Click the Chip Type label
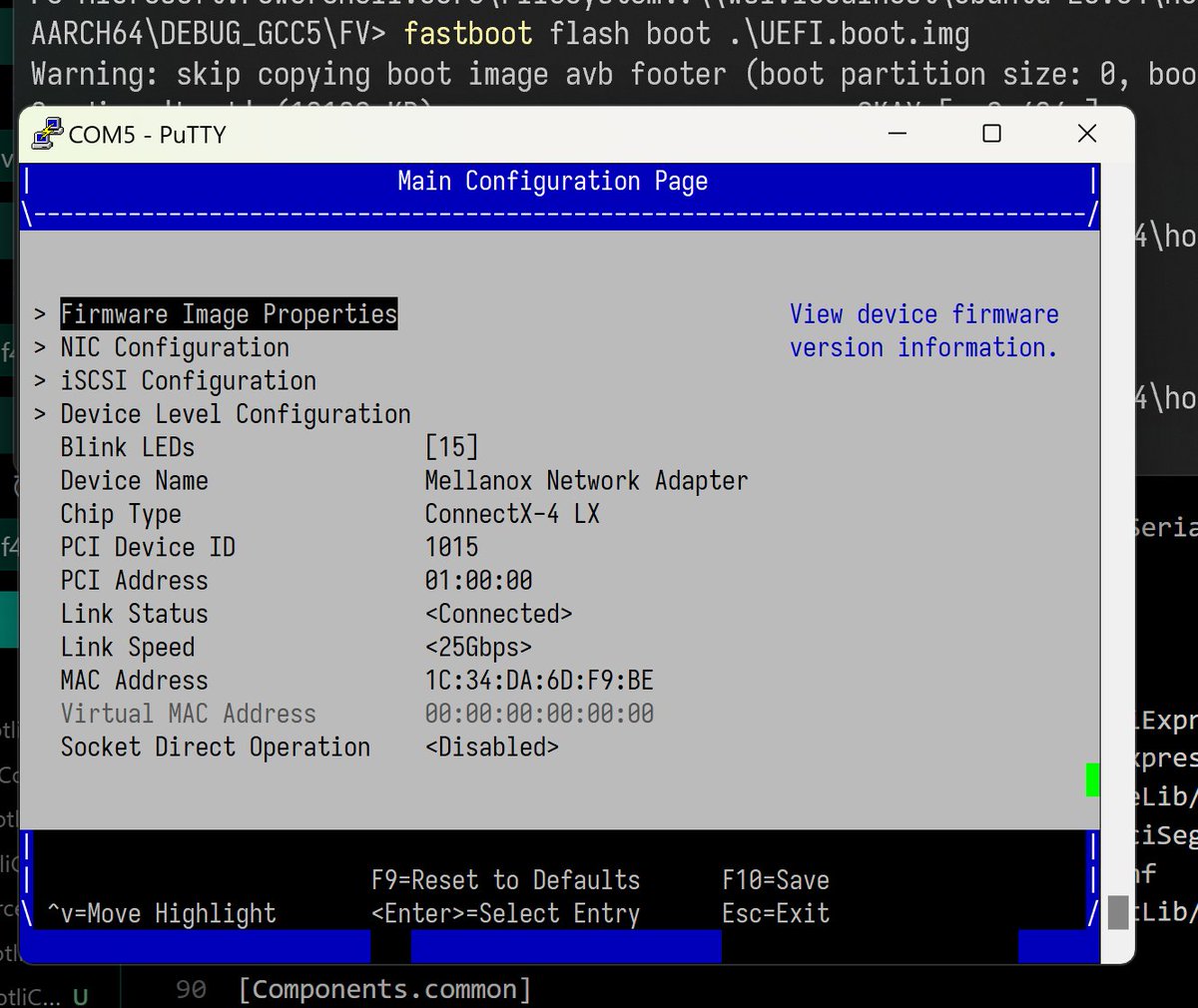This screenshot has width=1198, height=1008. 121,514
